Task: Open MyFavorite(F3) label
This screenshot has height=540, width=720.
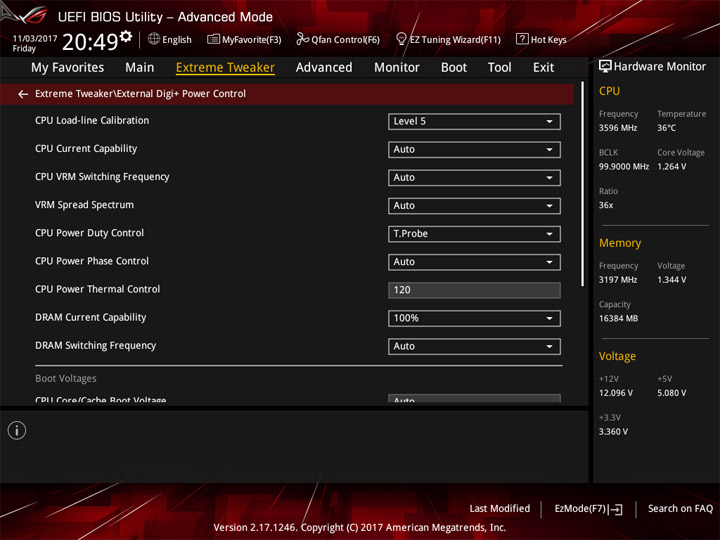Action: 252,40
